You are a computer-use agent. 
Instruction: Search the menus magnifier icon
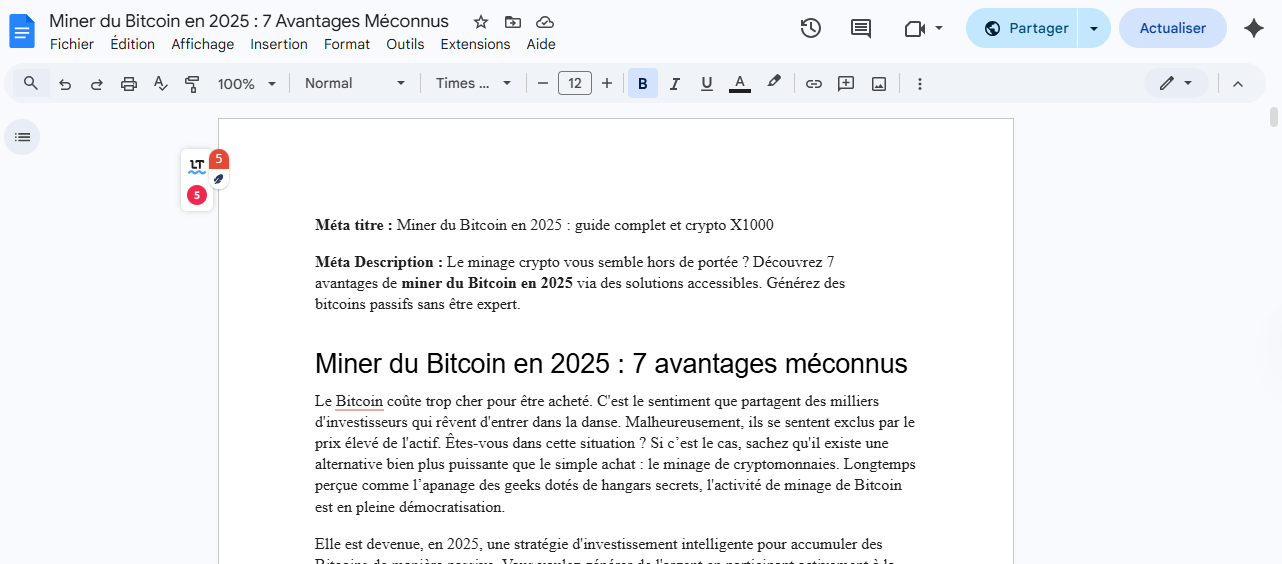pyautogui.click(x=31, y=83)
